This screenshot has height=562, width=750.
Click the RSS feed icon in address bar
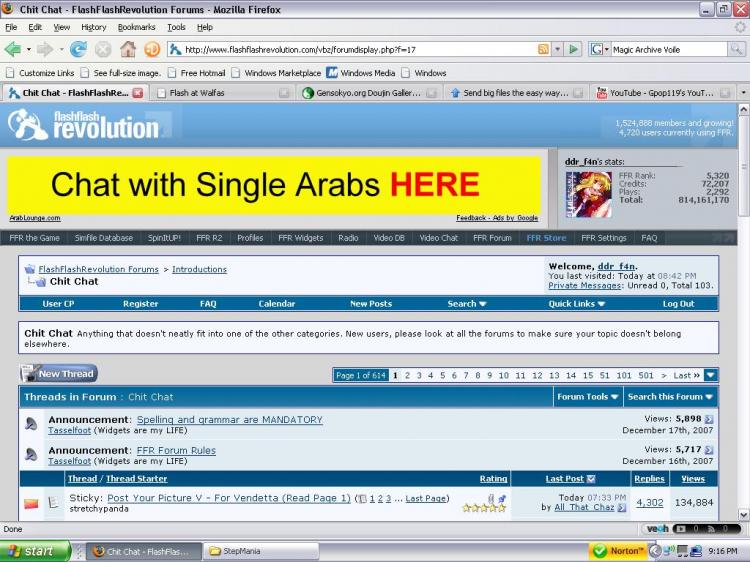543,49
